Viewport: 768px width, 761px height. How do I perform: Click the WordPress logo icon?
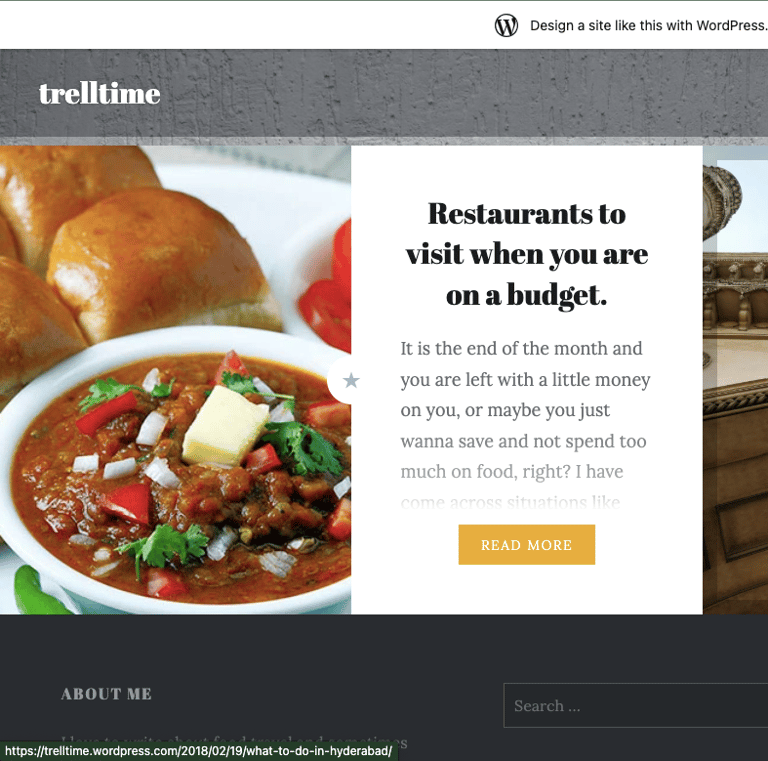coord(506,25)
